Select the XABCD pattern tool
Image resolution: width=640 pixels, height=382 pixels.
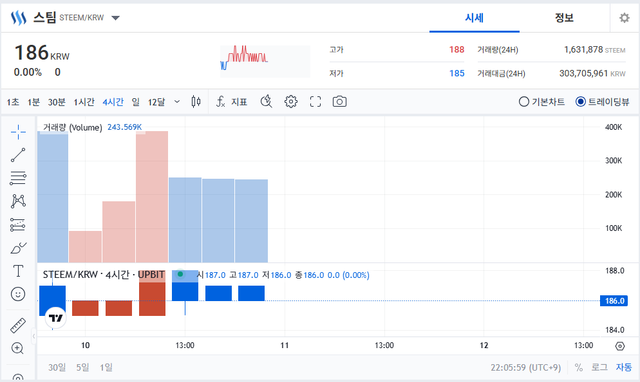(18, 201)
